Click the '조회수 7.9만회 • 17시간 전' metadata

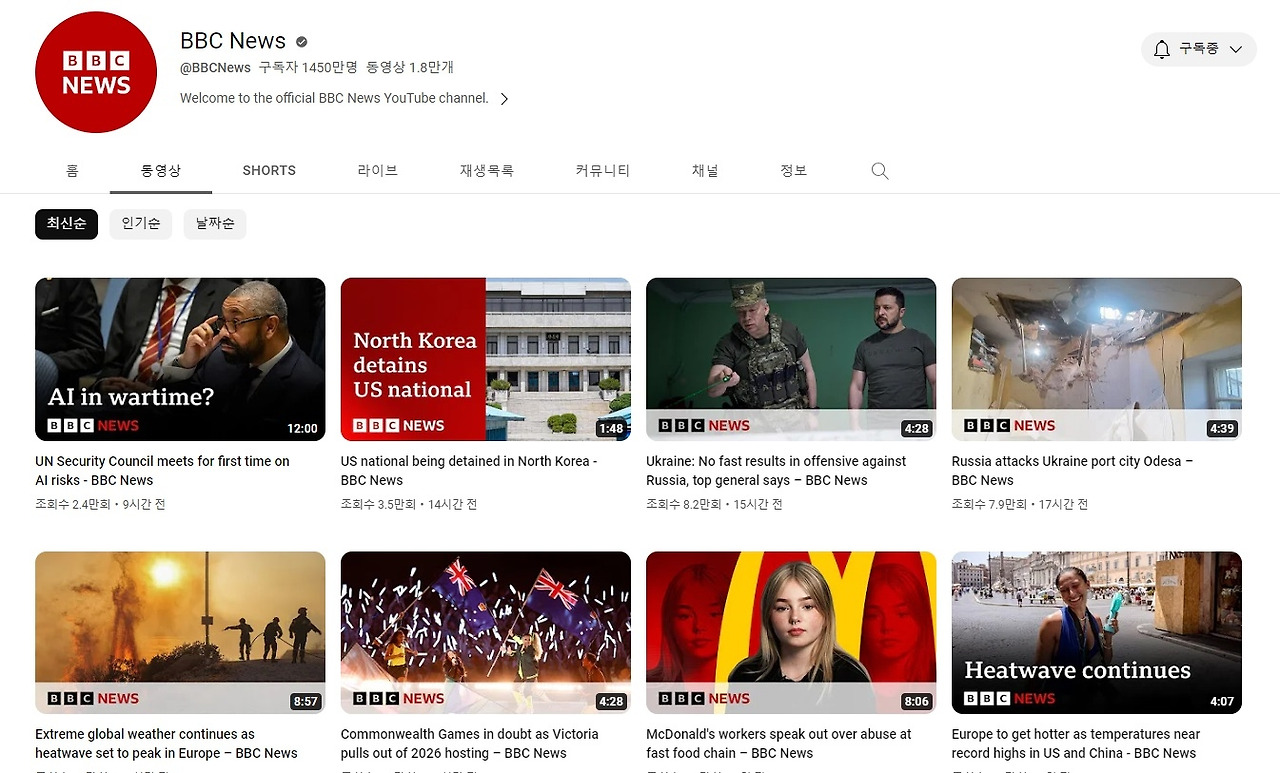click(x=1020, y=504)
